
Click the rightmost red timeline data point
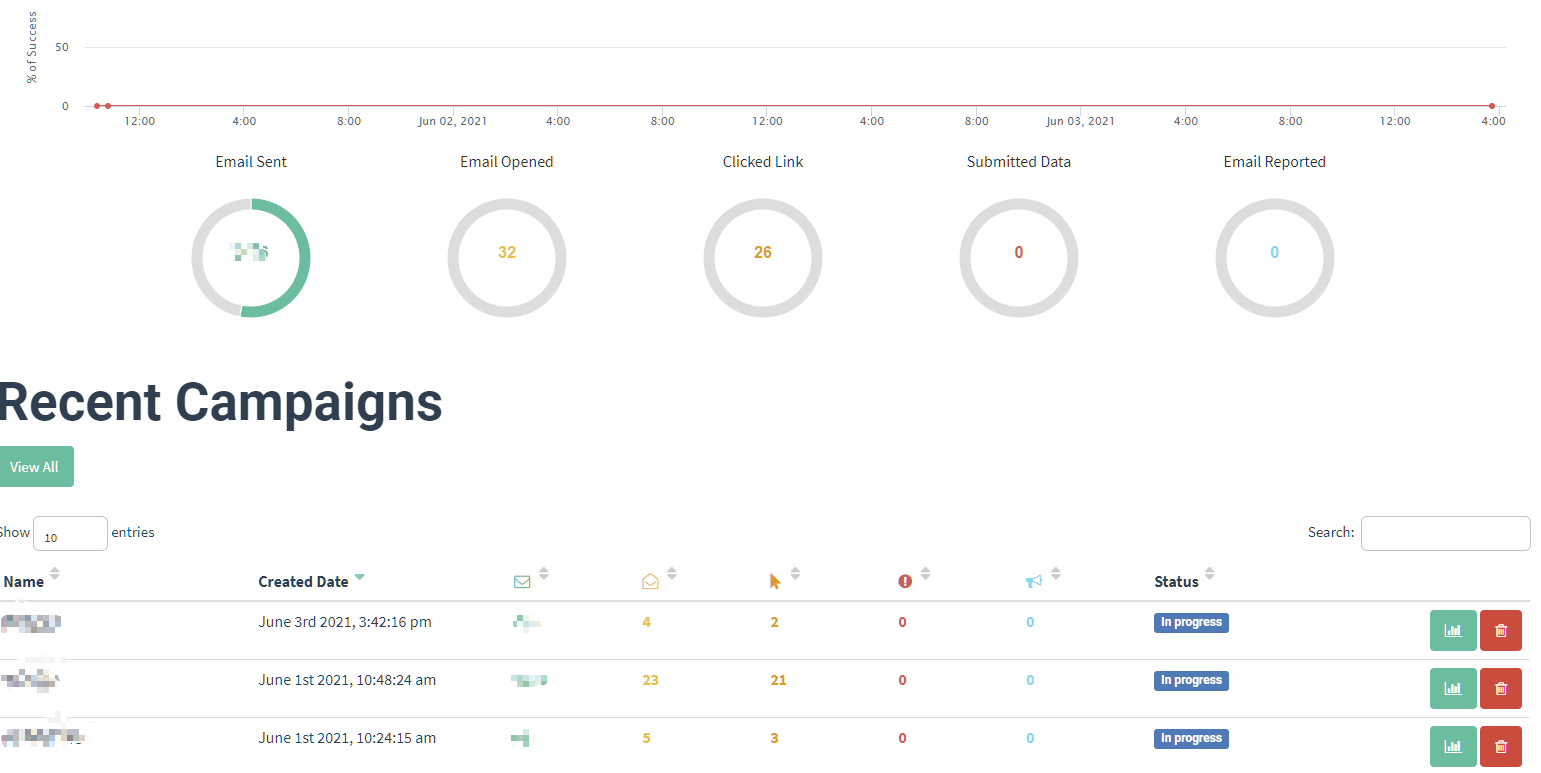(1491, 106)
